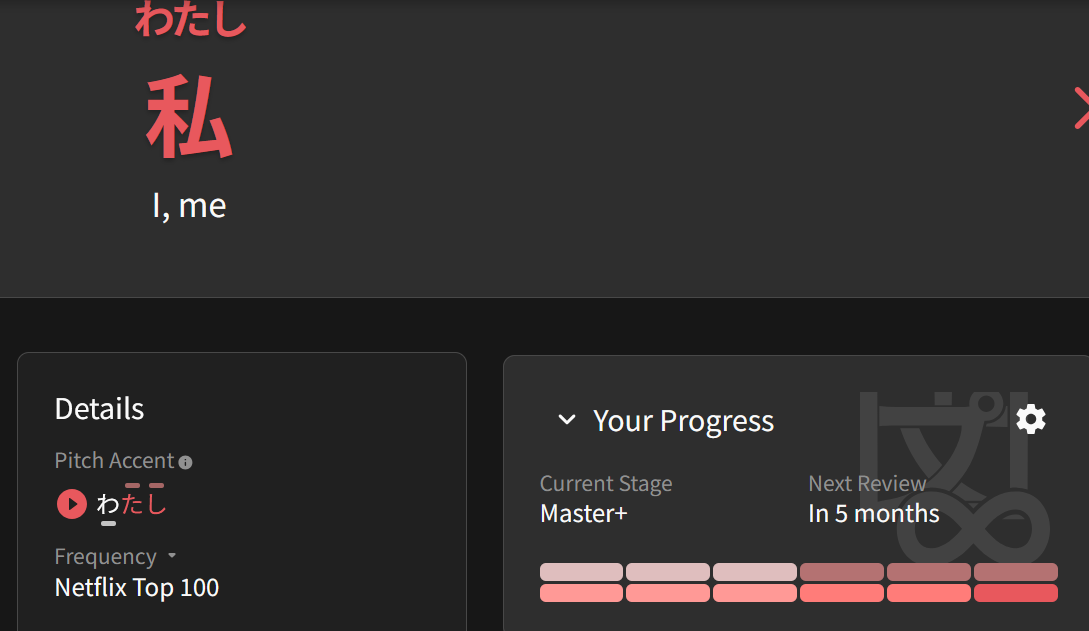Select the "I, me" meaning text
Image resolution: width=1089 pixels, height=631 pixels.
(189, 205)
